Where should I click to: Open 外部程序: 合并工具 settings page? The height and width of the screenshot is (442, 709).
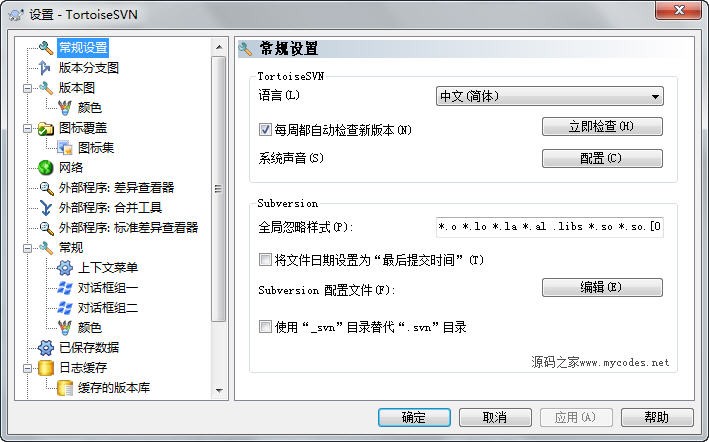pyautogui.click(x=110, y=207)
